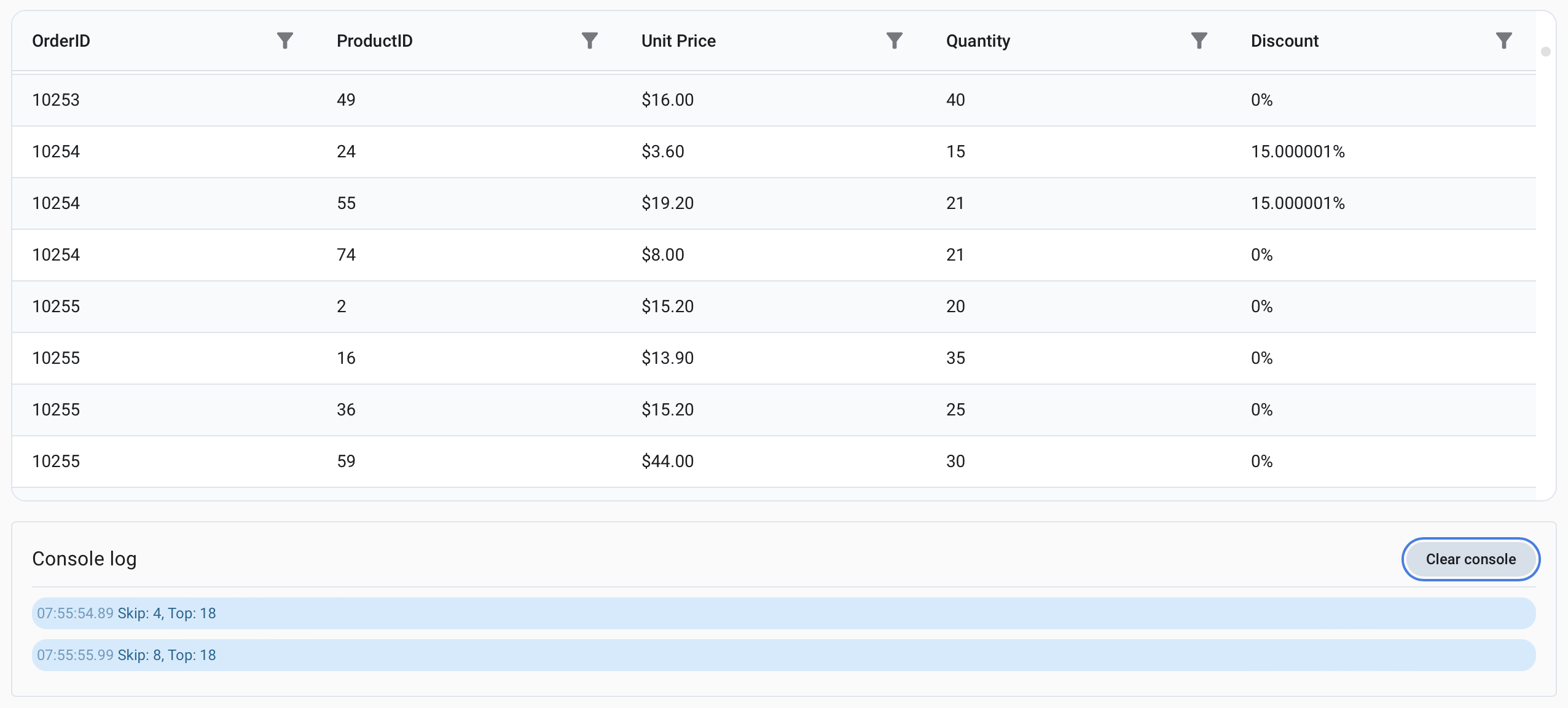Click the 'Skip: 4, Top: 18' log entry
The width and height of the screenshot is (1568, 708).
tap(784, 613)
